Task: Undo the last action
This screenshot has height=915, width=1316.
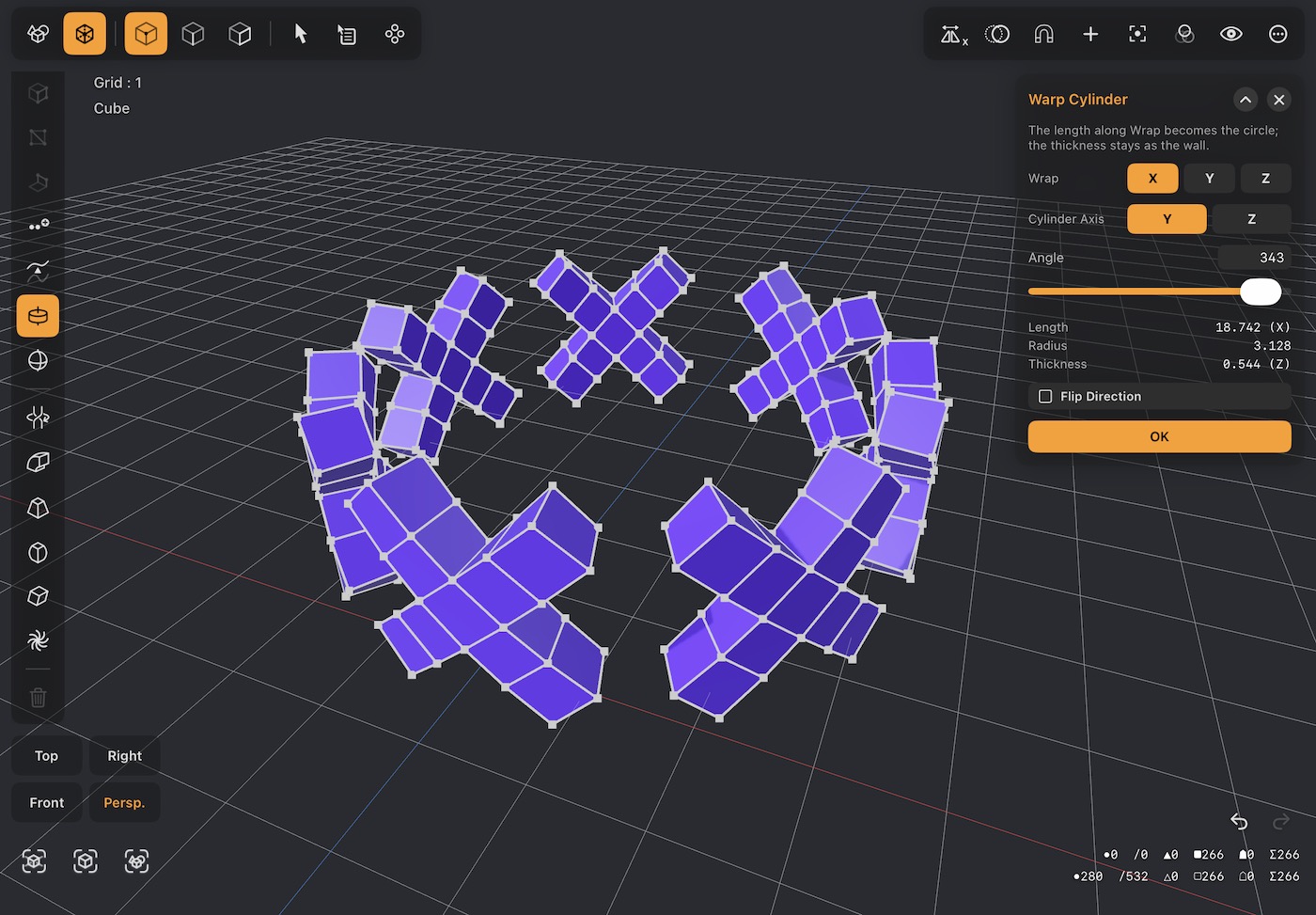Action: [x=1239, y=822]
